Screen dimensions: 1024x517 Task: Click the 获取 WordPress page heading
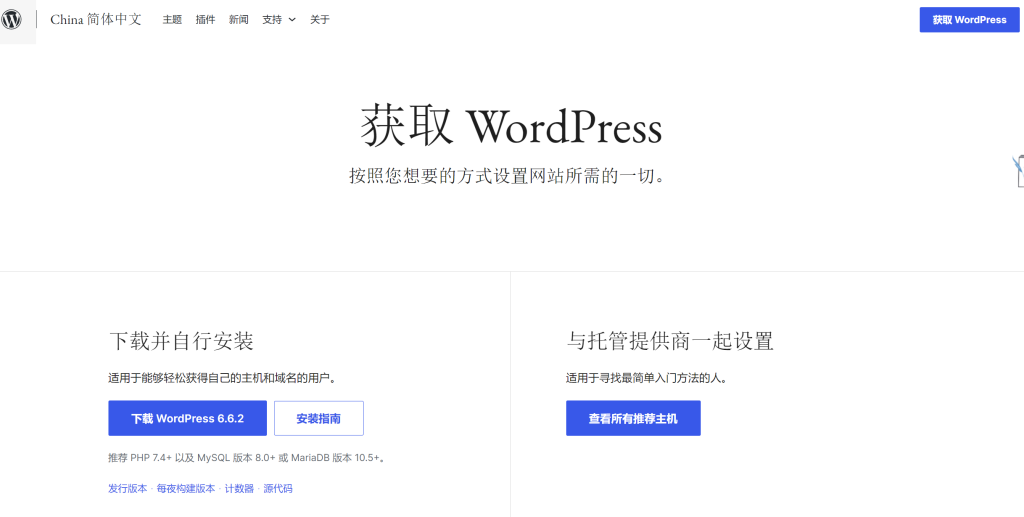511,128
